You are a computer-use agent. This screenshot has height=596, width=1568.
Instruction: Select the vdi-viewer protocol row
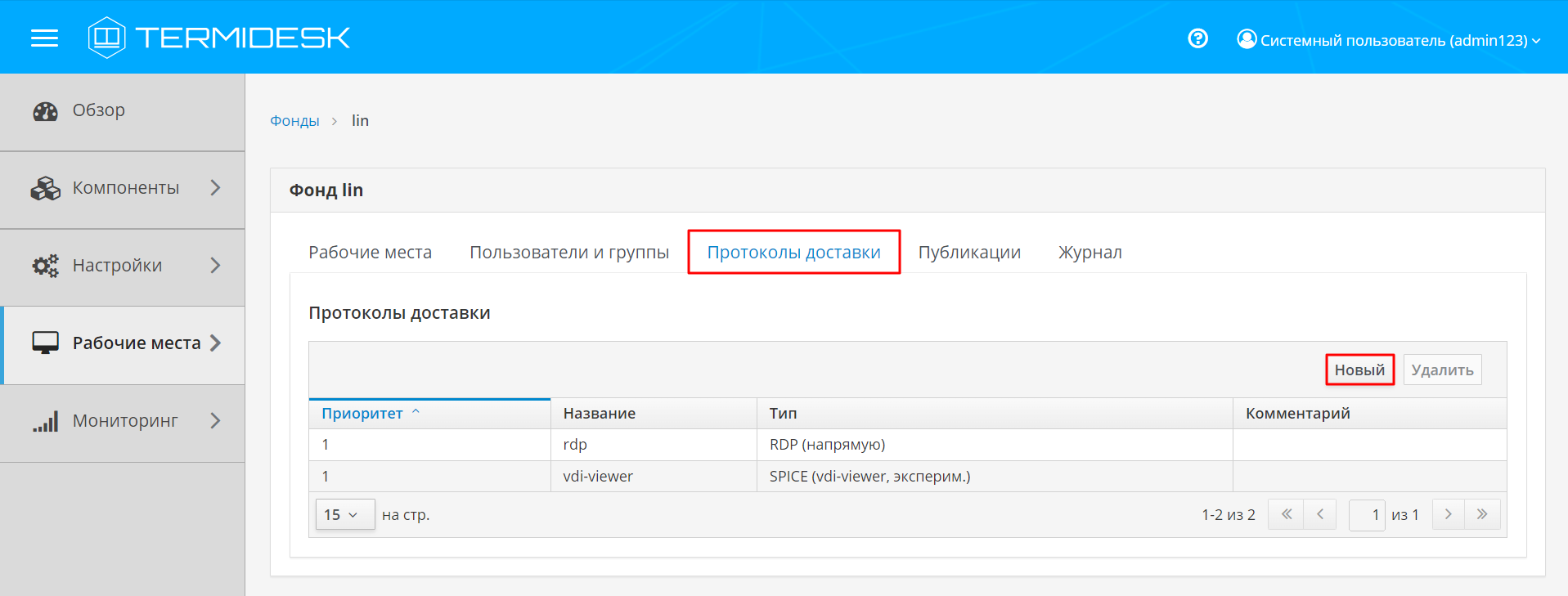coord(598,477)
